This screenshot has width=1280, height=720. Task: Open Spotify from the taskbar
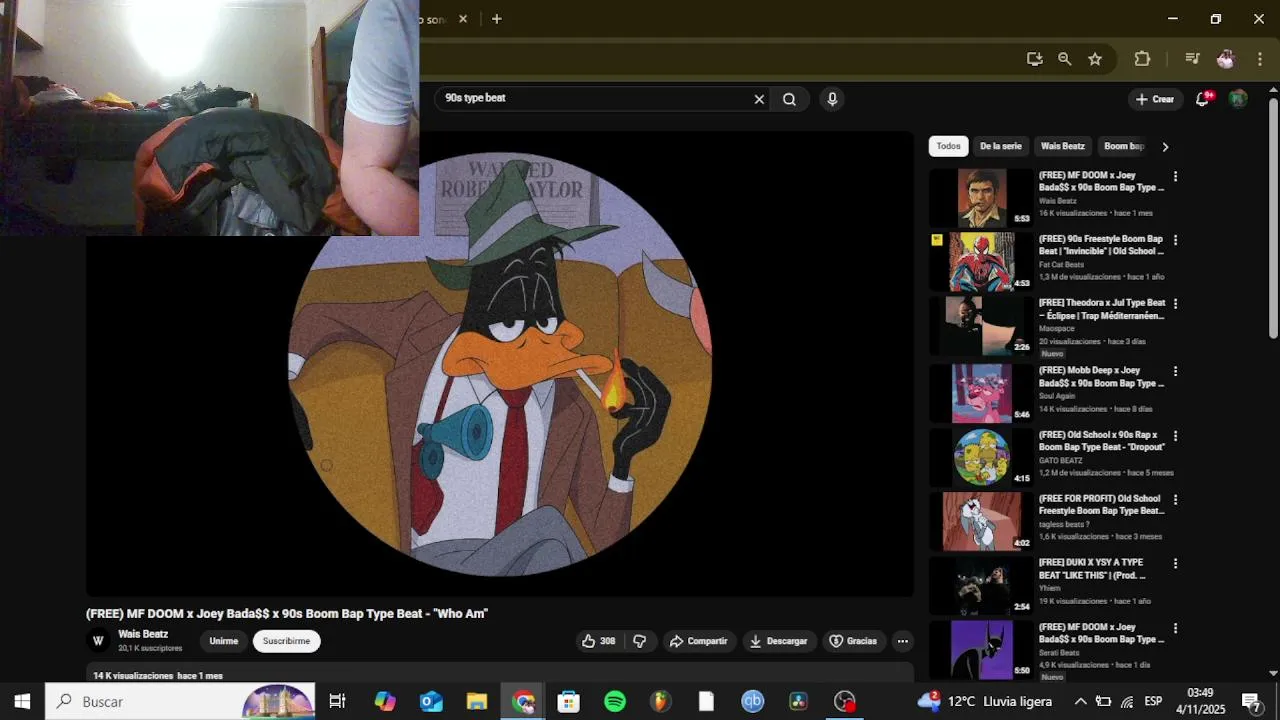coord(615,702)
